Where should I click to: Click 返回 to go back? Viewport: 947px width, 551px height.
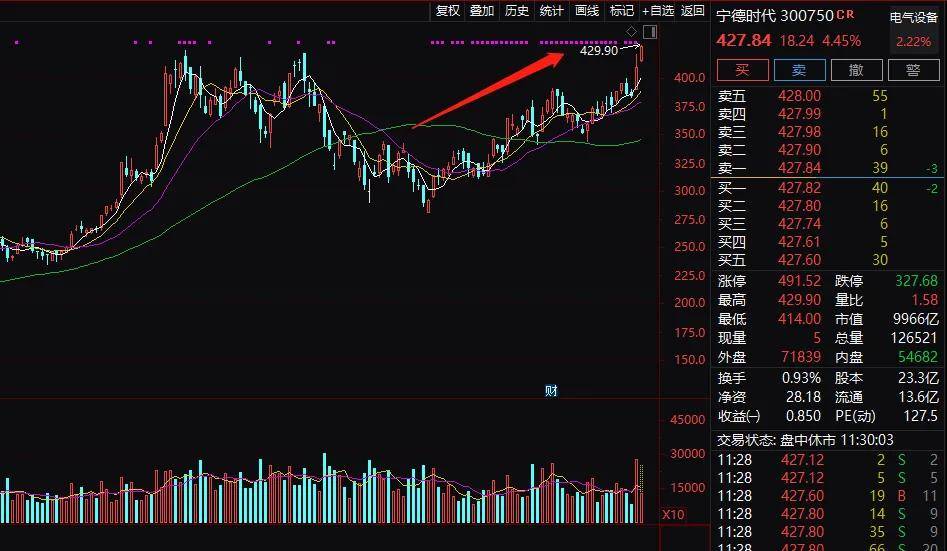click(x=693, y=11)
